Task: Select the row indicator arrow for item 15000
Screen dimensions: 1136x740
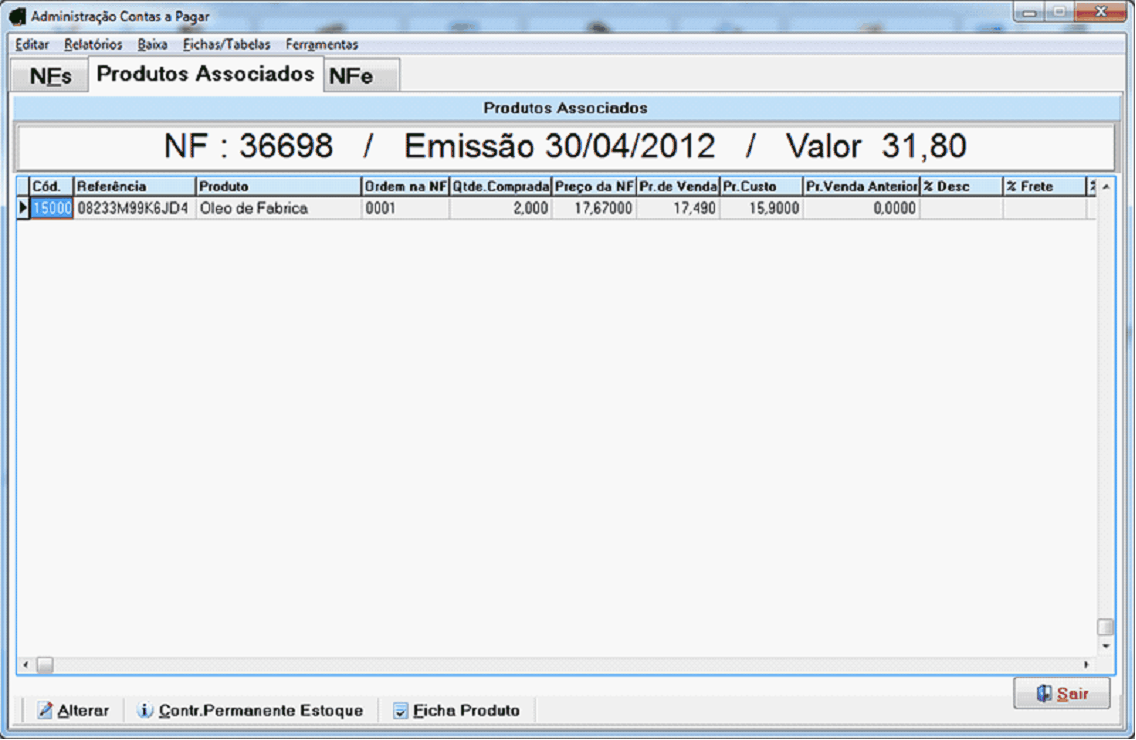Action: click(23, 208)
